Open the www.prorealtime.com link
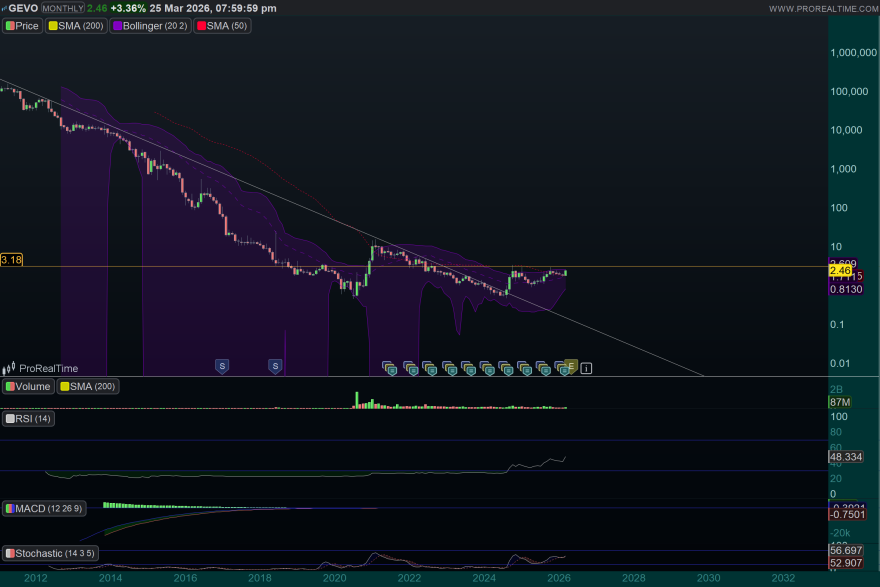The height and width of the screenshot is (587, 880). click(822, 8)
